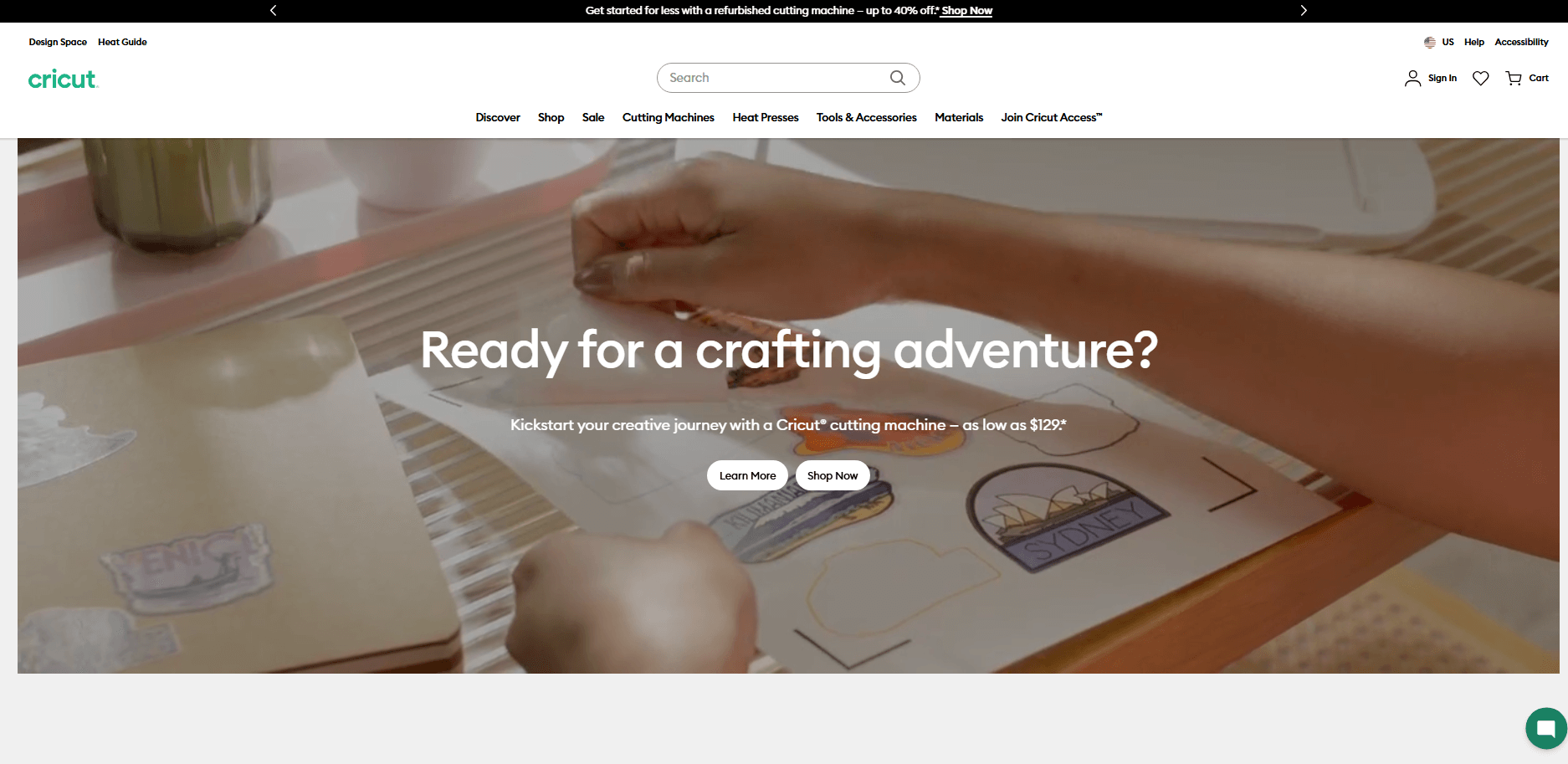Open the Sale menu item

(593, 117)
